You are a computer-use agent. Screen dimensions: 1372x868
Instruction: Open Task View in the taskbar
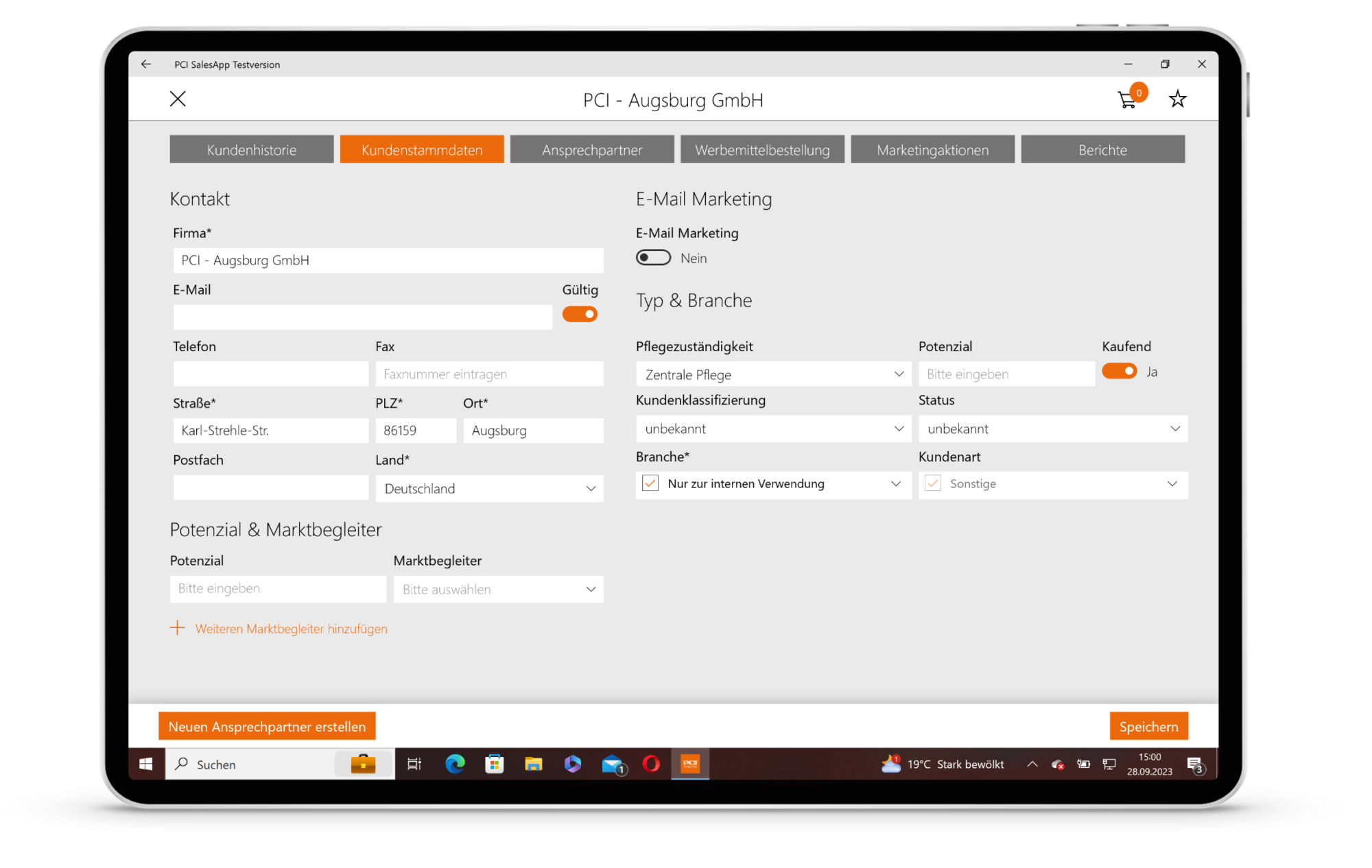click(x=414, y=764)
